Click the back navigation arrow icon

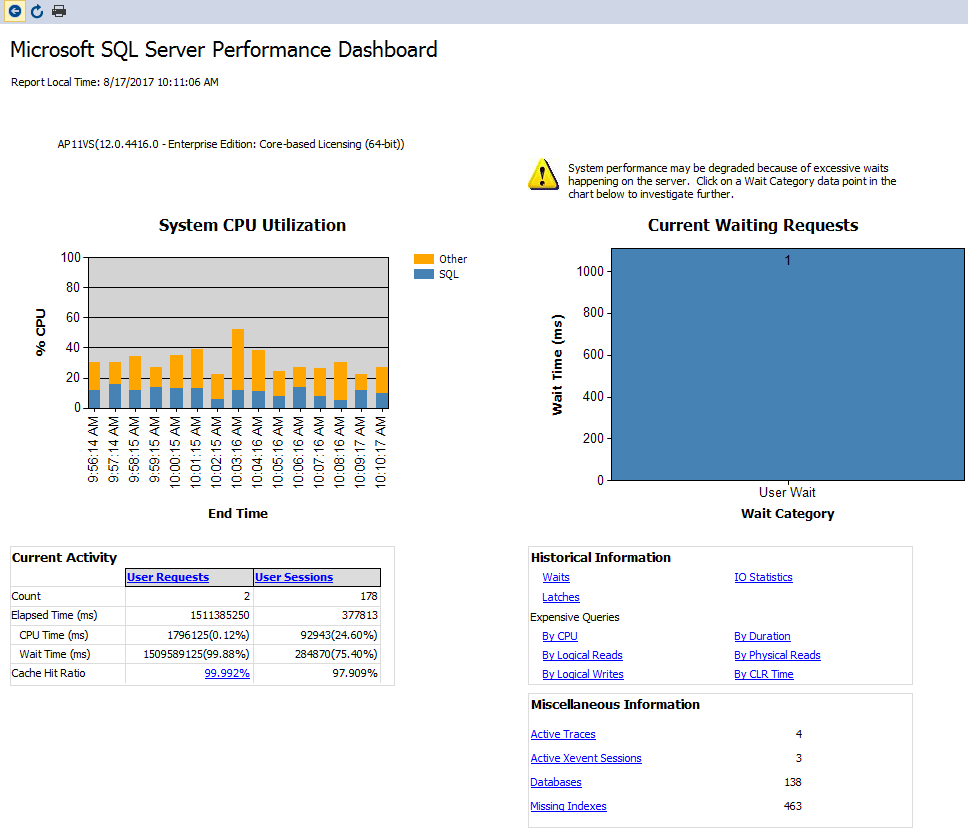coord(15,11)
